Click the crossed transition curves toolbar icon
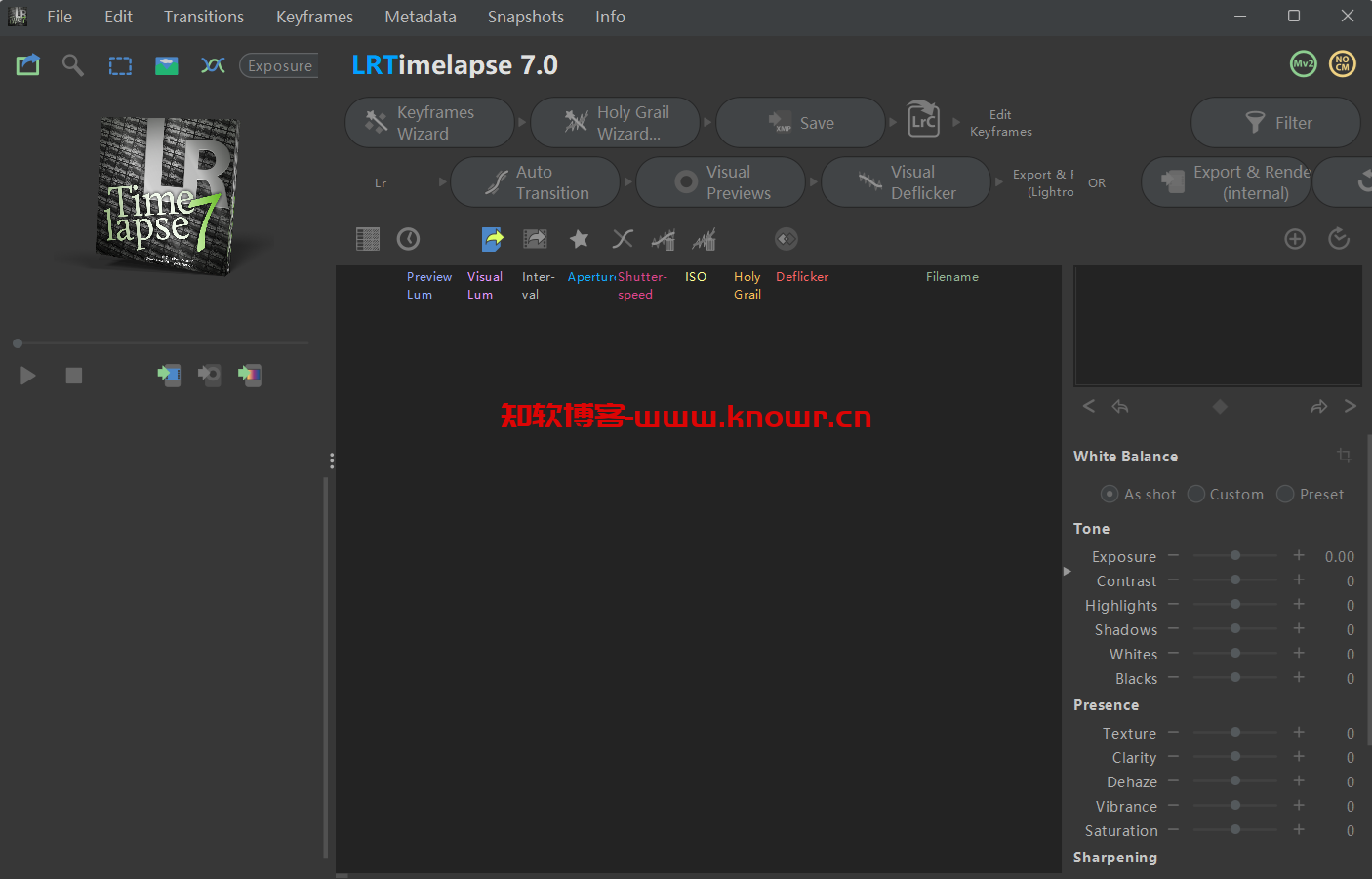 [623, 239]
